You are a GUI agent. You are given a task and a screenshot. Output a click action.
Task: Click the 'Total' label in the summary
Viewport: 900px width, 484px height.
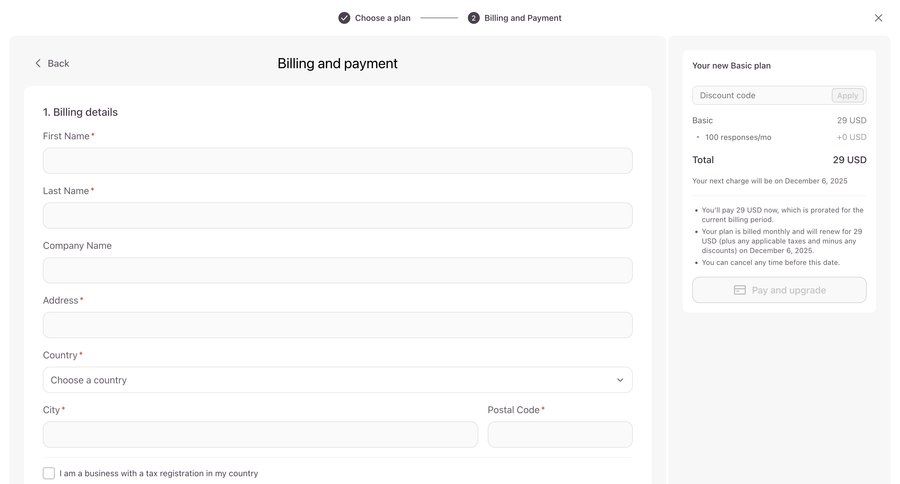(703, 160)
